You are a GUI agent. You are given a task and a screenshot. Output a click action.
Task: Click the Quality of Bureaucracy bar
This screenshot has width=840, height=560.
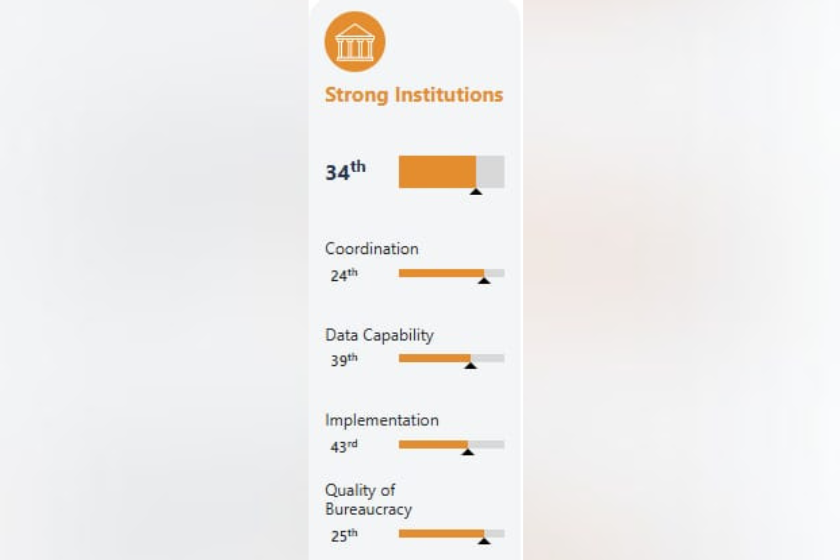click(452, 534)
